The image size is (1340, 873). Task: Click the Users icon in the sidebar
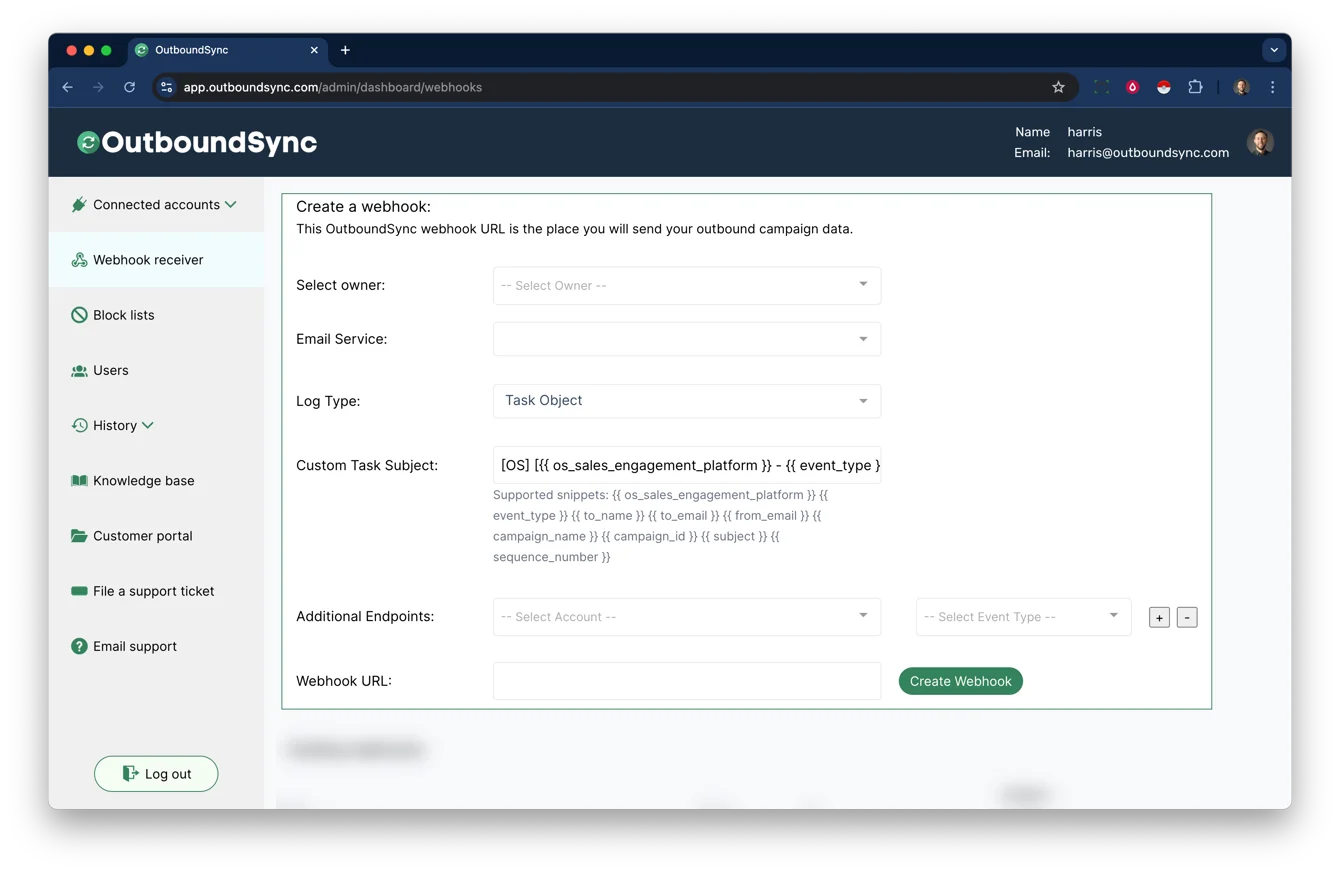pyautogui.click(x=79, y=370)
